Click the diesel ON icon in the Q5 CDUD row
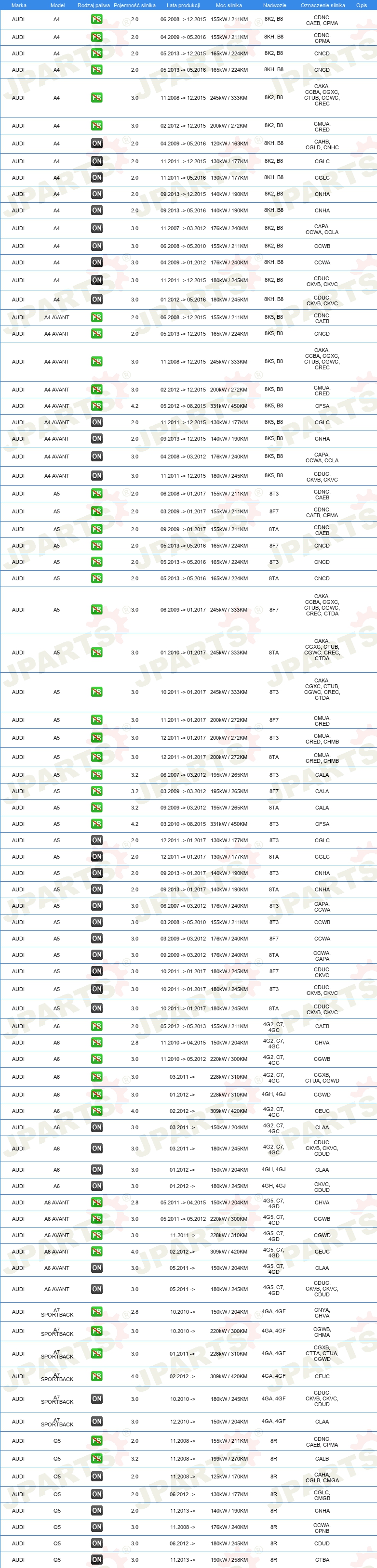The image size is (377, 1568). tap(97, 1543)
